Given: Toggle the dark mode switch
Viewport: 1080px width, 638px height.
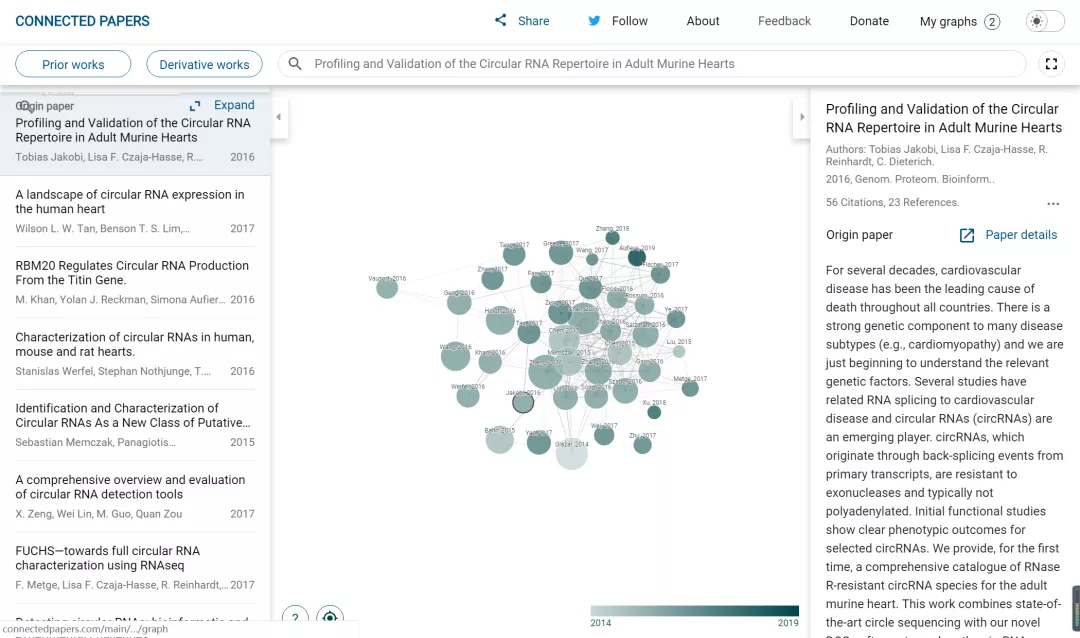Looking at the screenshot, I should (1045, 21).
